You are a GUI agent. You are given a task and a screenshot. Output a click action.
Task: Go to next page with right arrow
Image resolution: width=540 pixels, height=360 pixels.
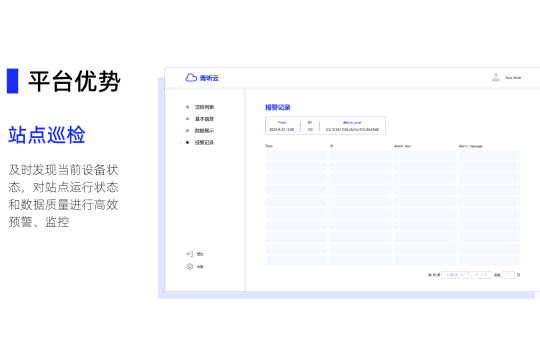486,275
